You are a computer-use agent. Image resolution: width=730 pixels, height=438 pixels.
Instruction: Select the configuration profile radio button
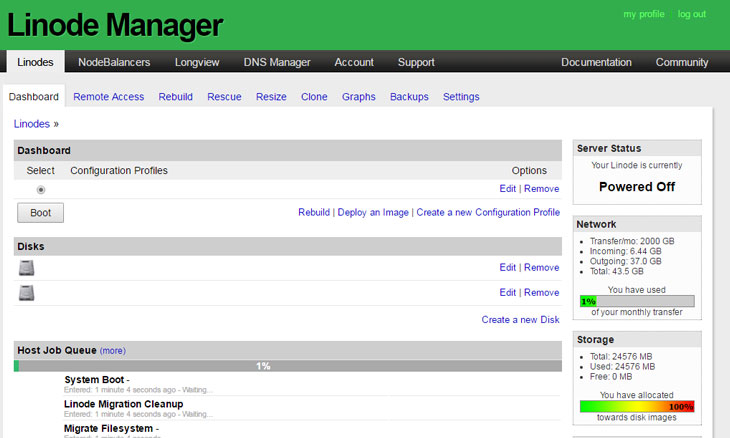41,189
